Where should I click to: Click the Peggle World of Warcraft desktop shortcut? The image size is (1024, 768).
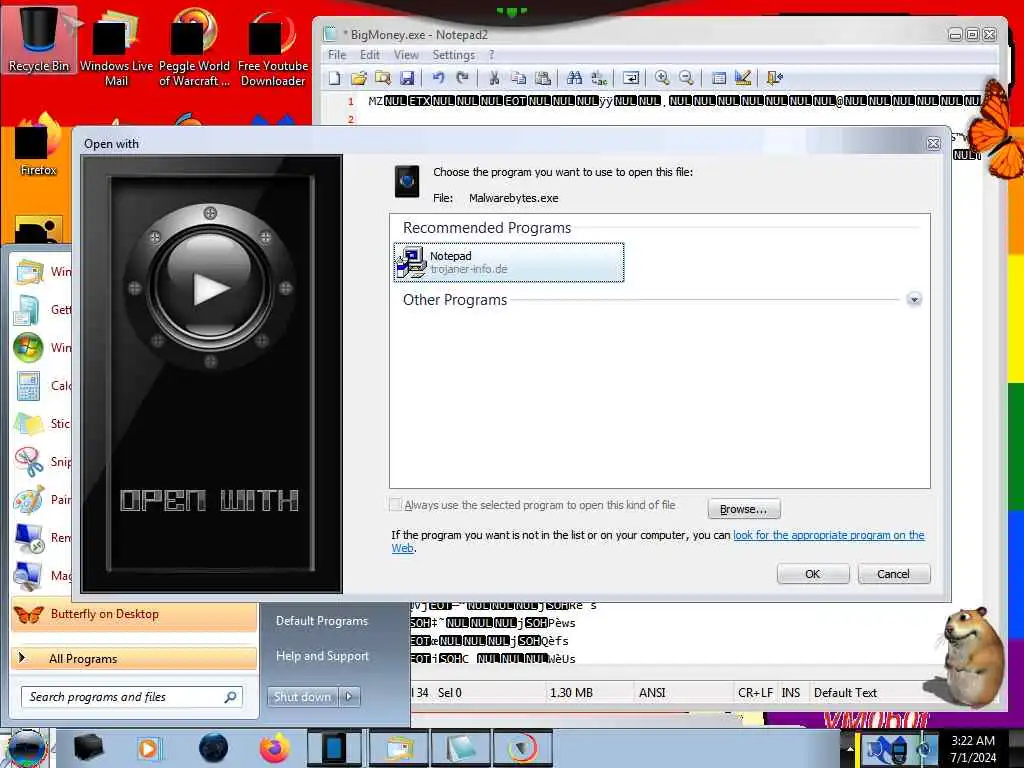[194, 47]
